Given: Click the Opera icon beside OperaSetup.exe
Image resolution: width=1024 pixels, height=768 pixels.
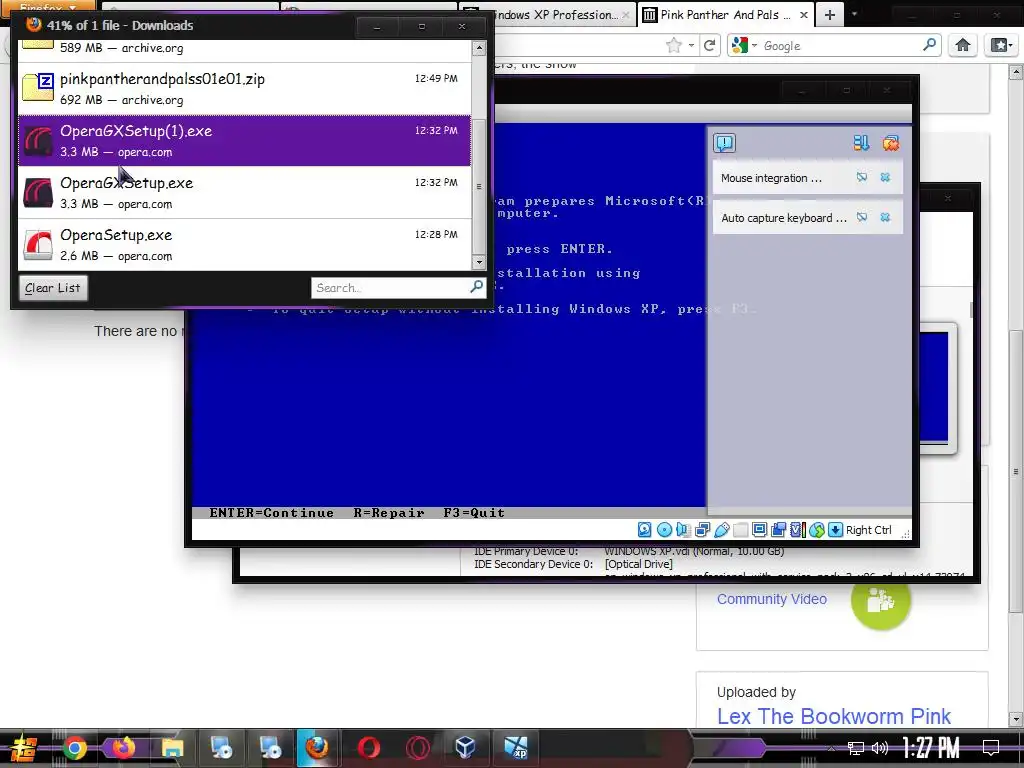Looking at the screenshot, I should (38, 245).
